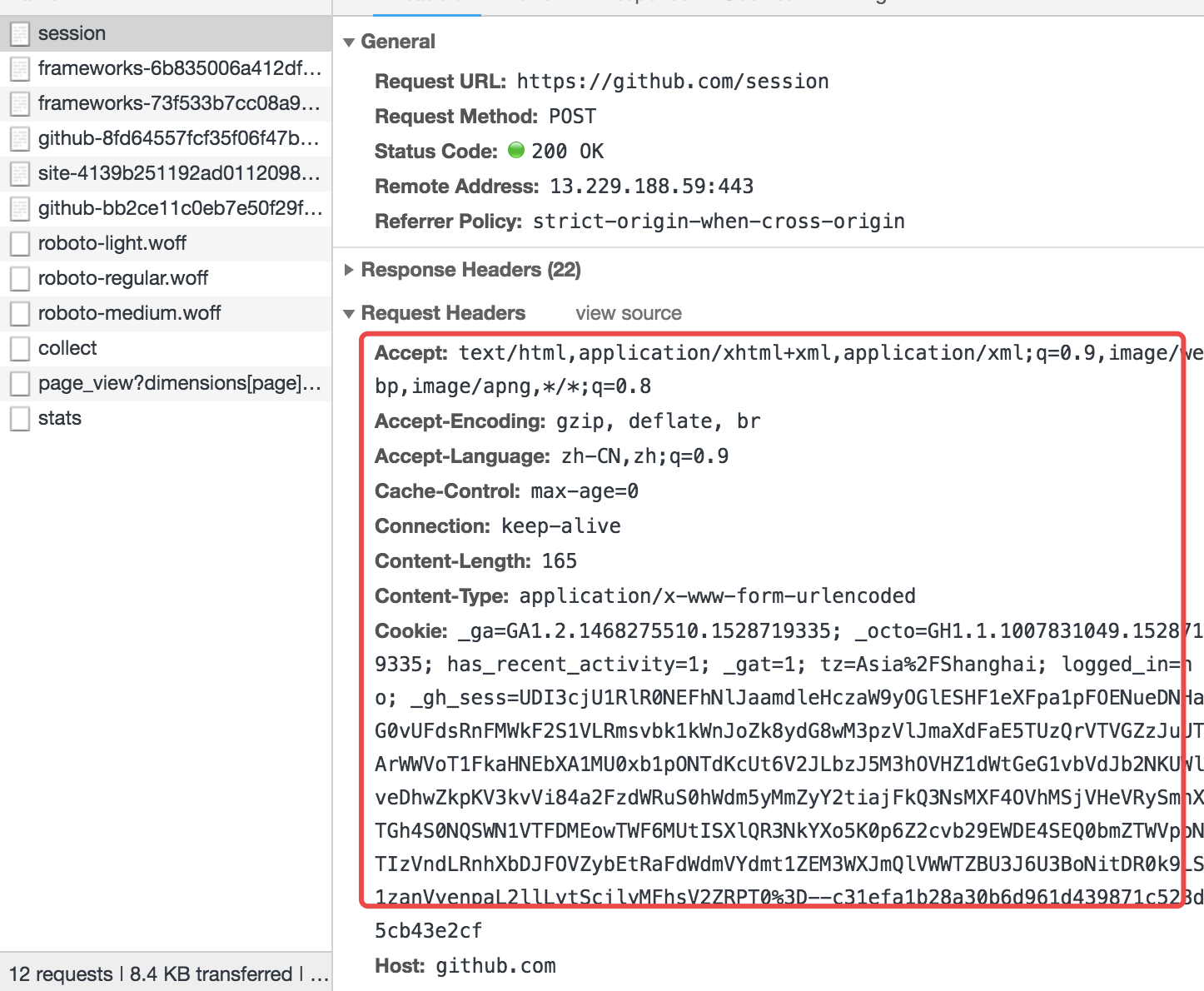Click the file icon beside the page_view request
The height and width of the screenshot is (991, 1204).
[20, 383]
